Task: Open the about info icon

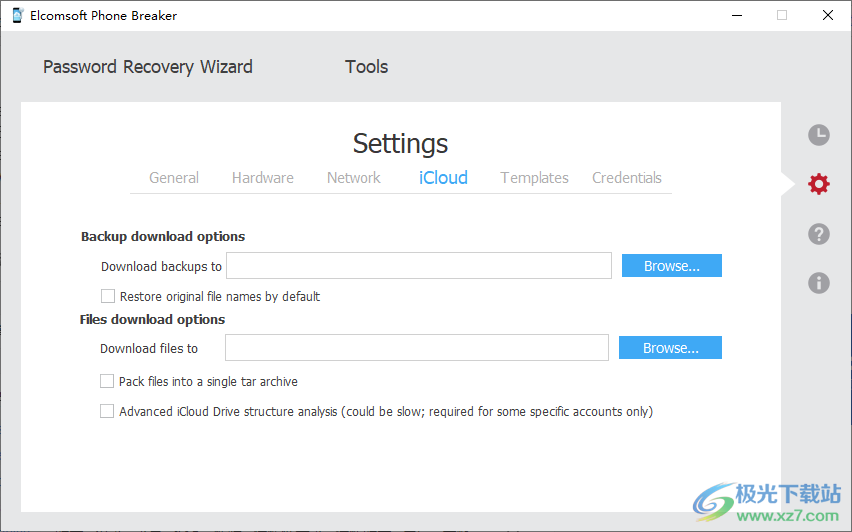Action: pyautogui.click(x=818, y=283)
